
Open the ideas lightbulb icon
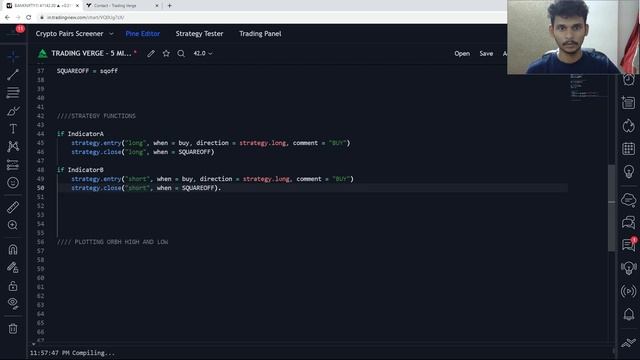[629, 171]
